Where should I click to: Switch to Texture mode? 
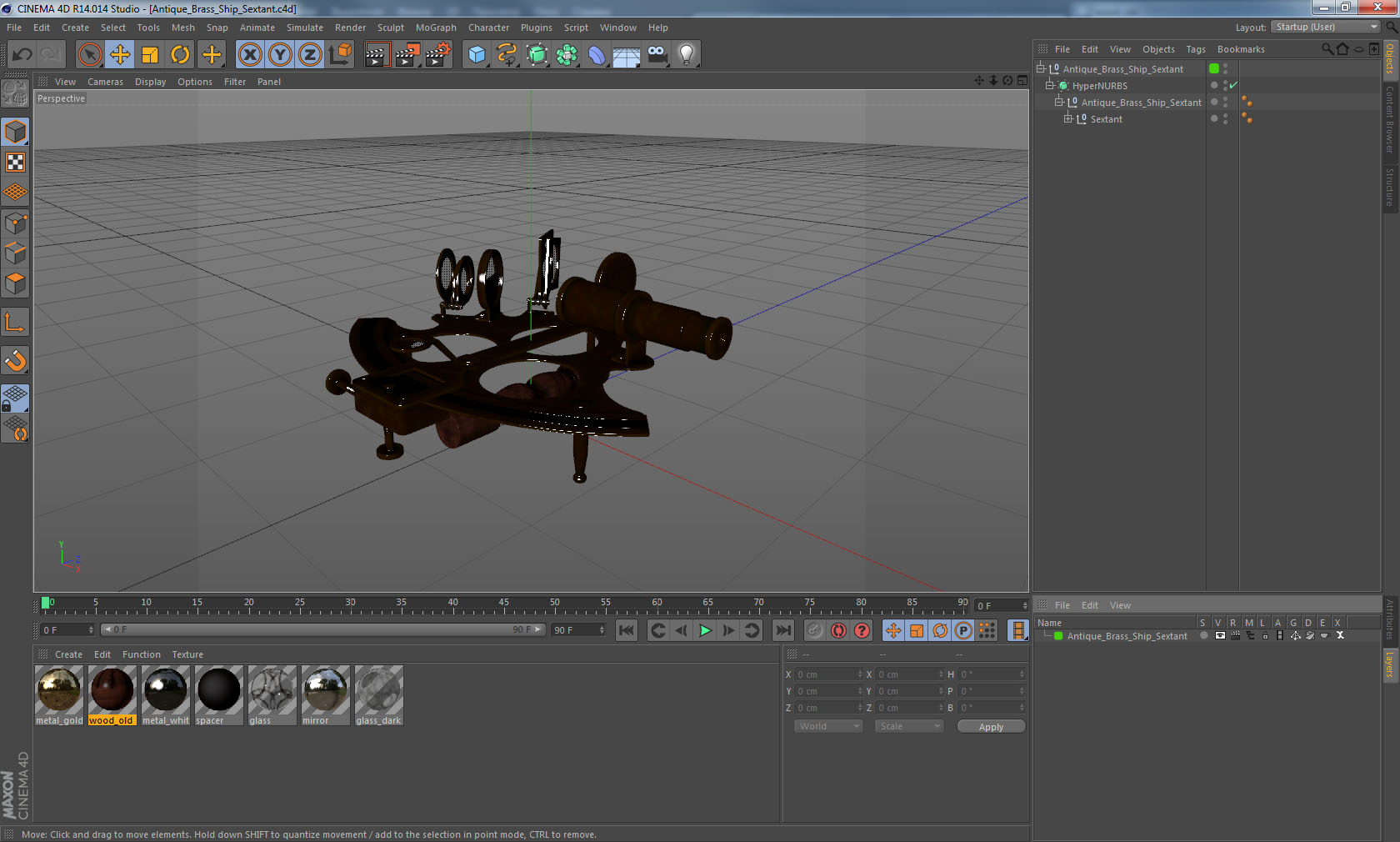coord(16,163)
